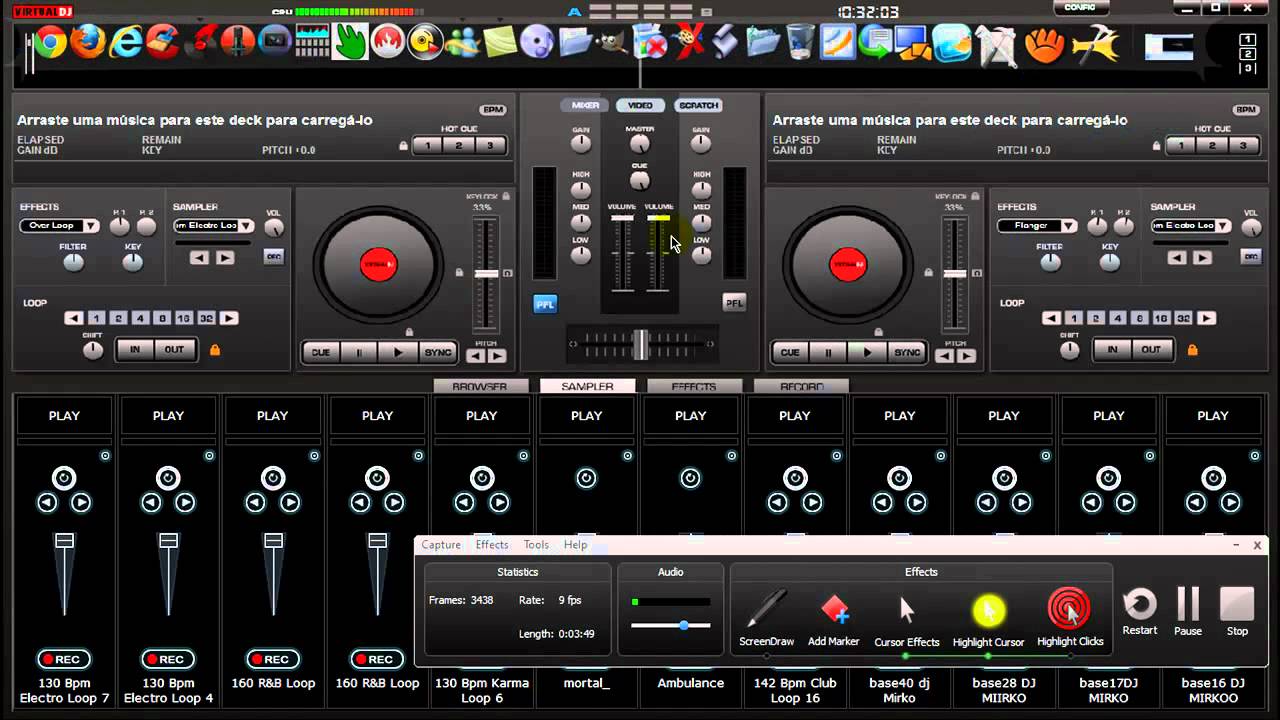The image size is (1280, 720).
Task: Pause the right deck
Action: point(828,352)
